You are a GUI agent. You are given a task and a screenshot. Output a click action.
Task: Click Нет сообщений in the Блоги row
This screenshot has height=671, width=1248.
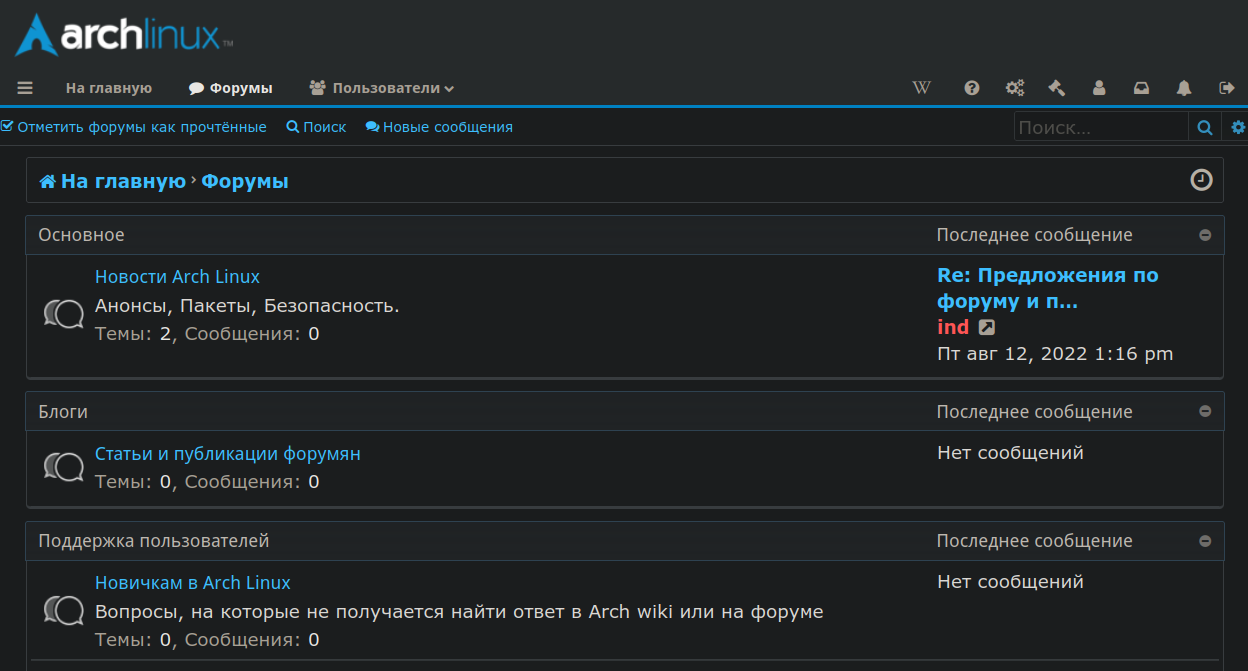point(1010,453)
